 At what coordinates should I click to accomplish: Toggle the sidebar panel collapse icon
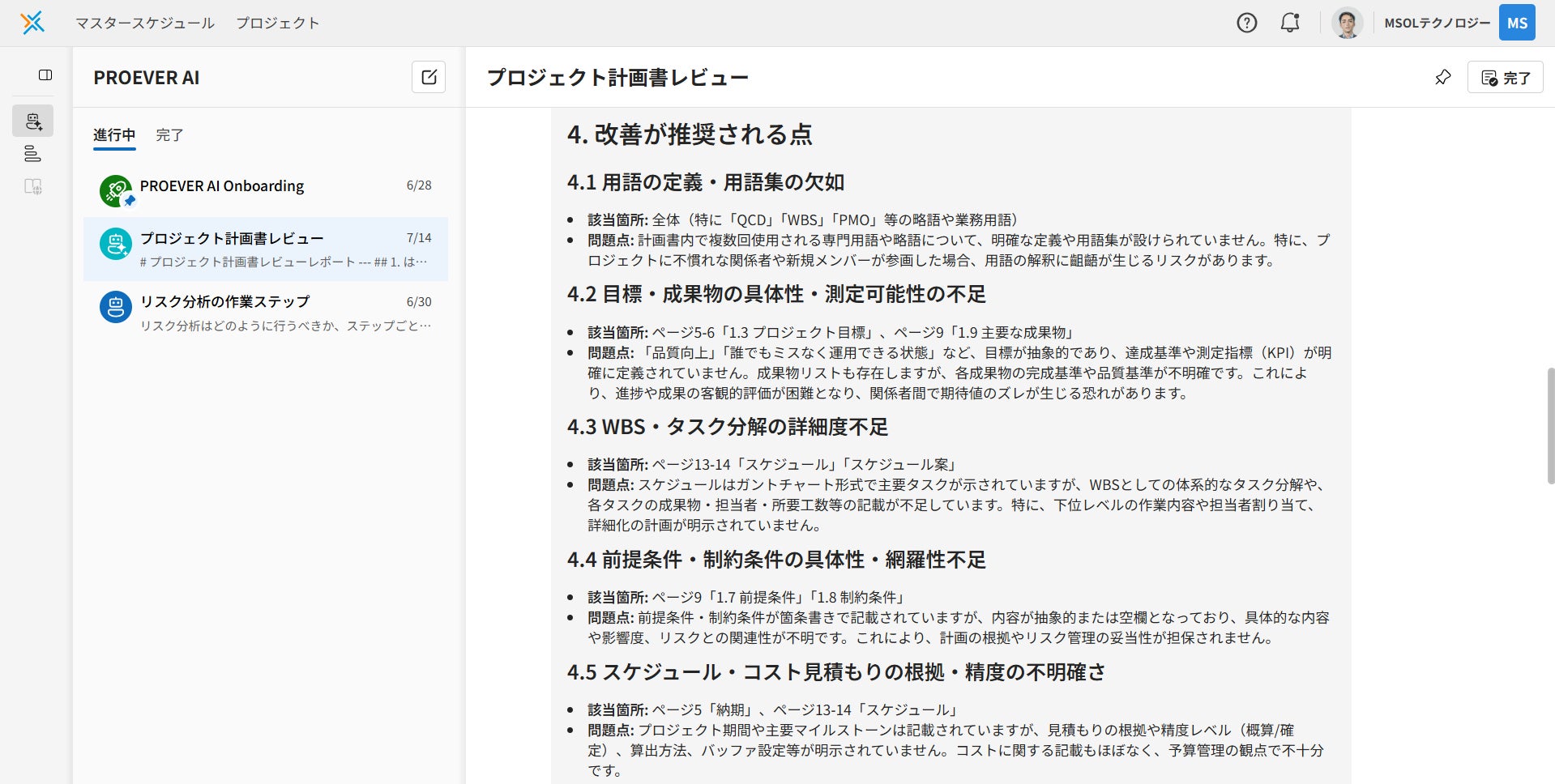[45, 75]
